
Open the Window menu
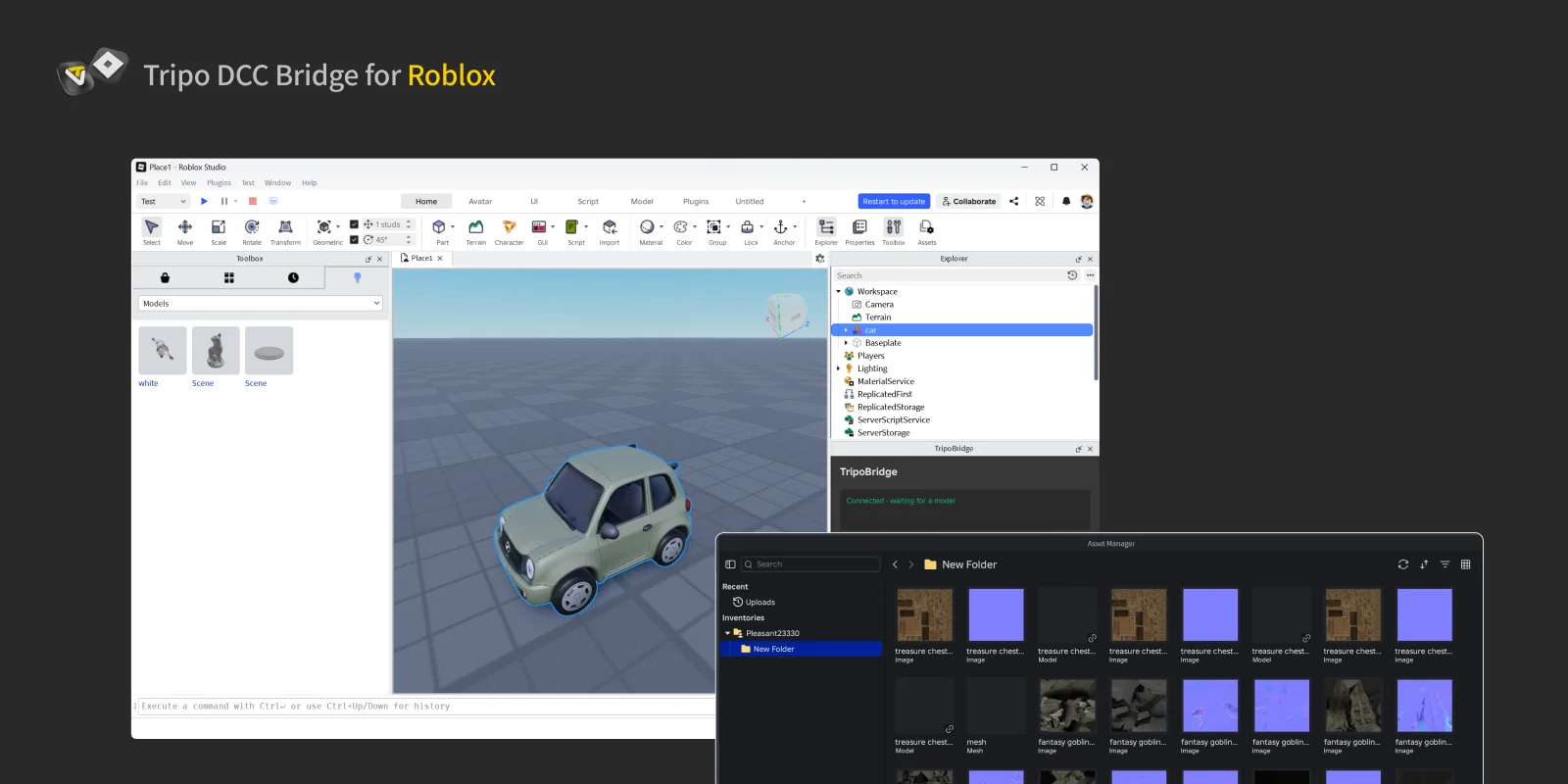(277, 182)
